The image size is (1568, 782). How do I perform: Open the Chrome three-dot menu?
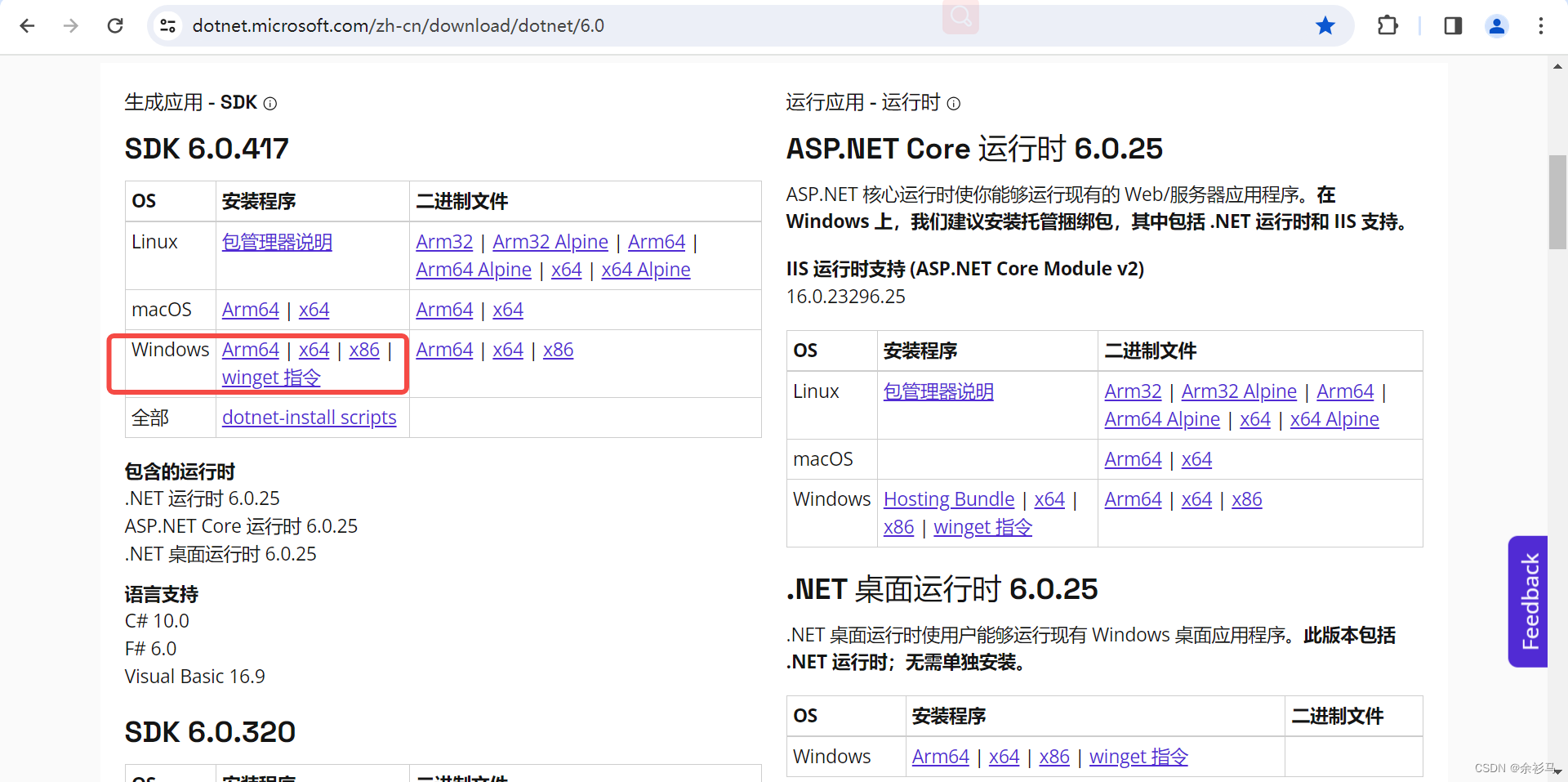point(1541,26)
